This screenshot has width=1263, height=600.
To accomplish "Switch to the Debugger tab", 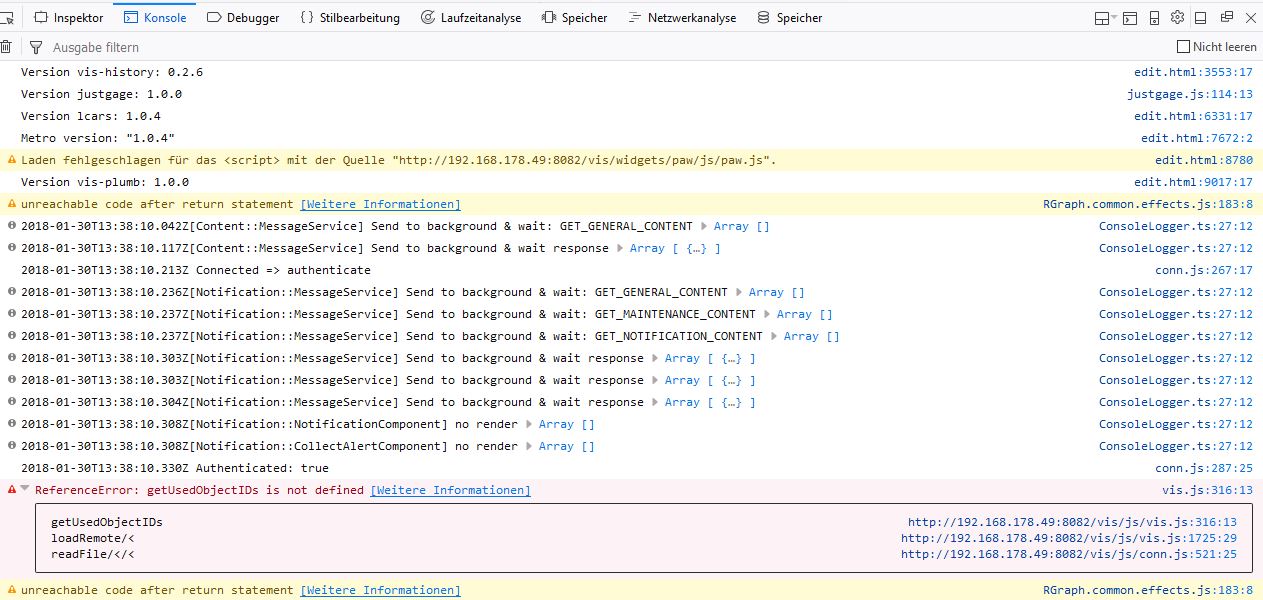I will point(243,18).
